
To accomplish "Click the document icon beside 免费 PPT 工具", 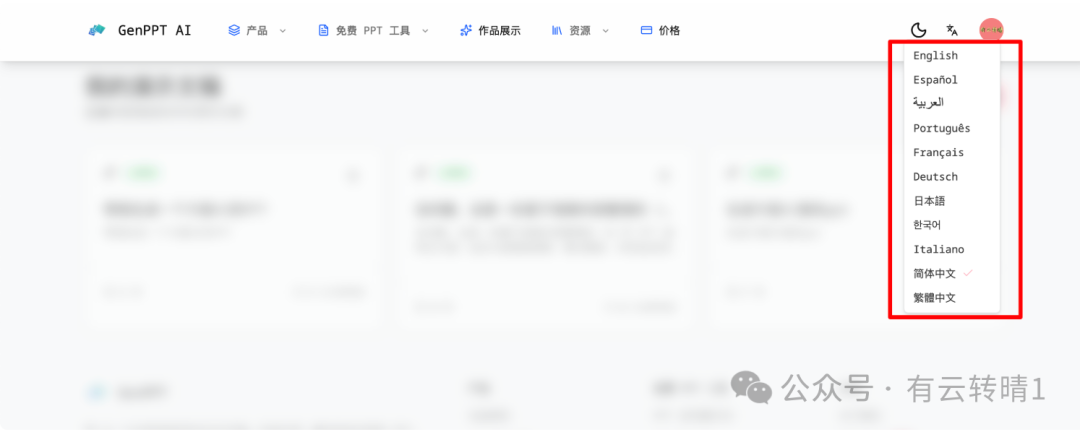I will [323, 30].
